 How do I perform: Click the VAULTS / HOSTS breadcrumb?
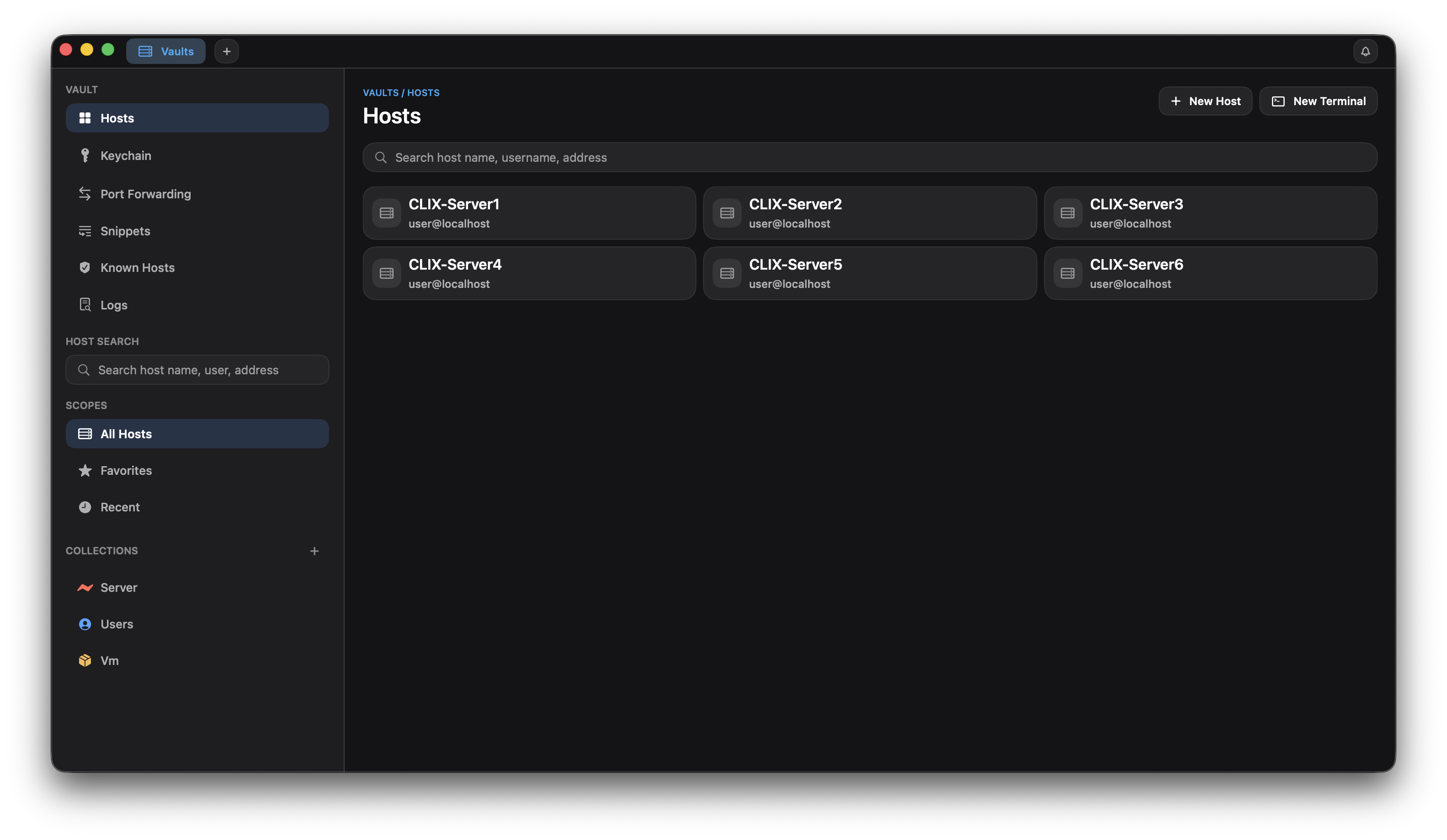click(x=401, y=92)
